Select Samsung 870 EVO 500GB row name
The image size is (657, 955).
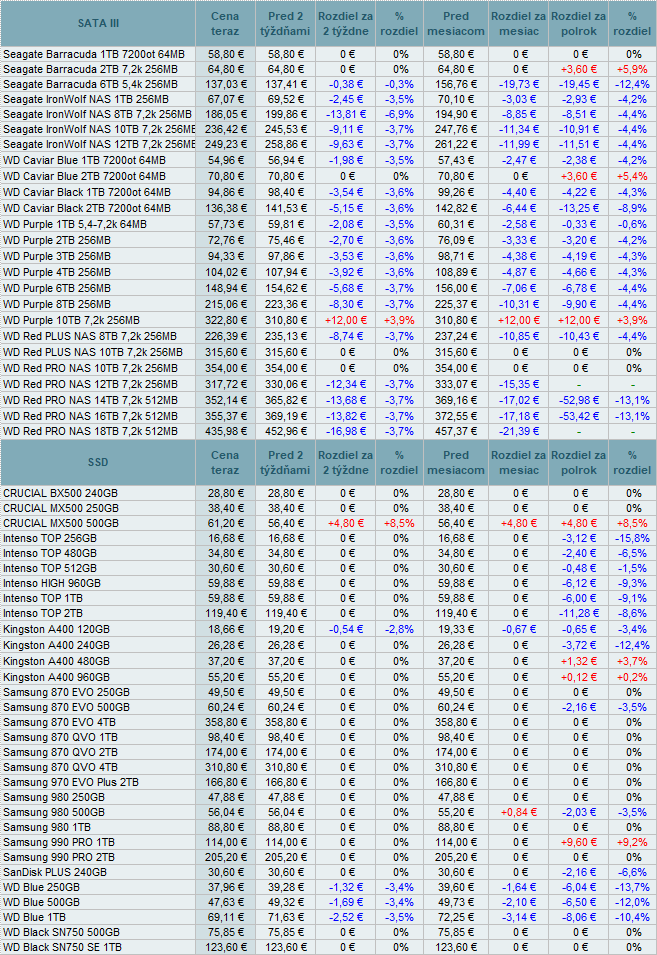66,707
